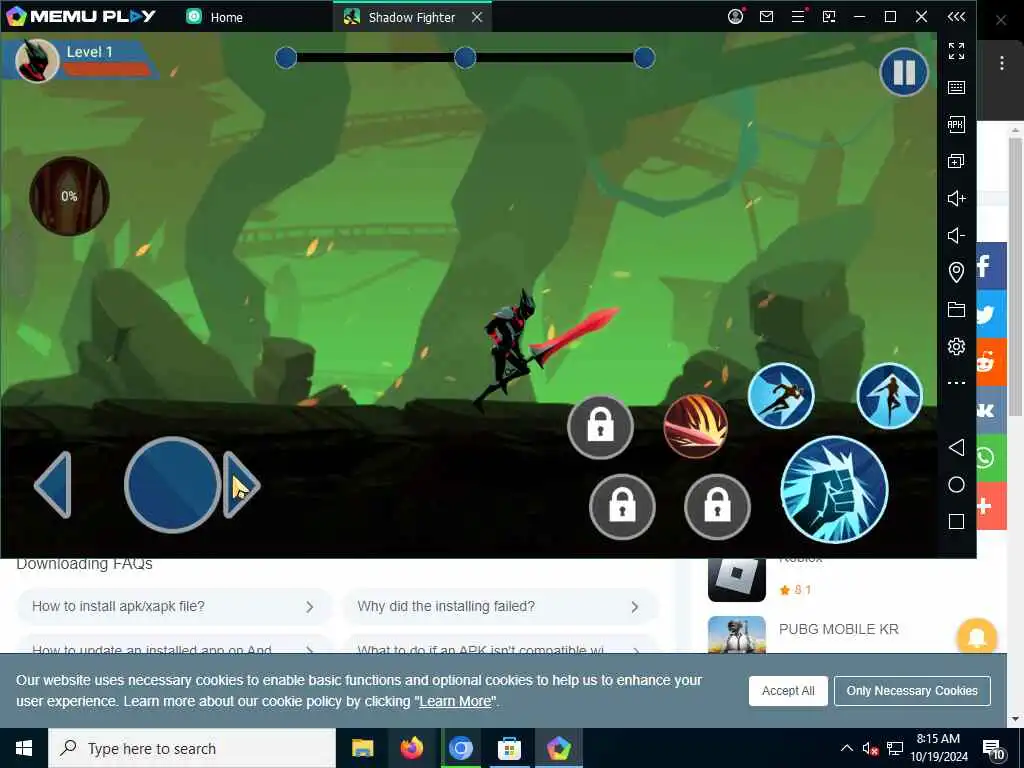
Task: Open MEmu shared folder
Action: point(956,310)
